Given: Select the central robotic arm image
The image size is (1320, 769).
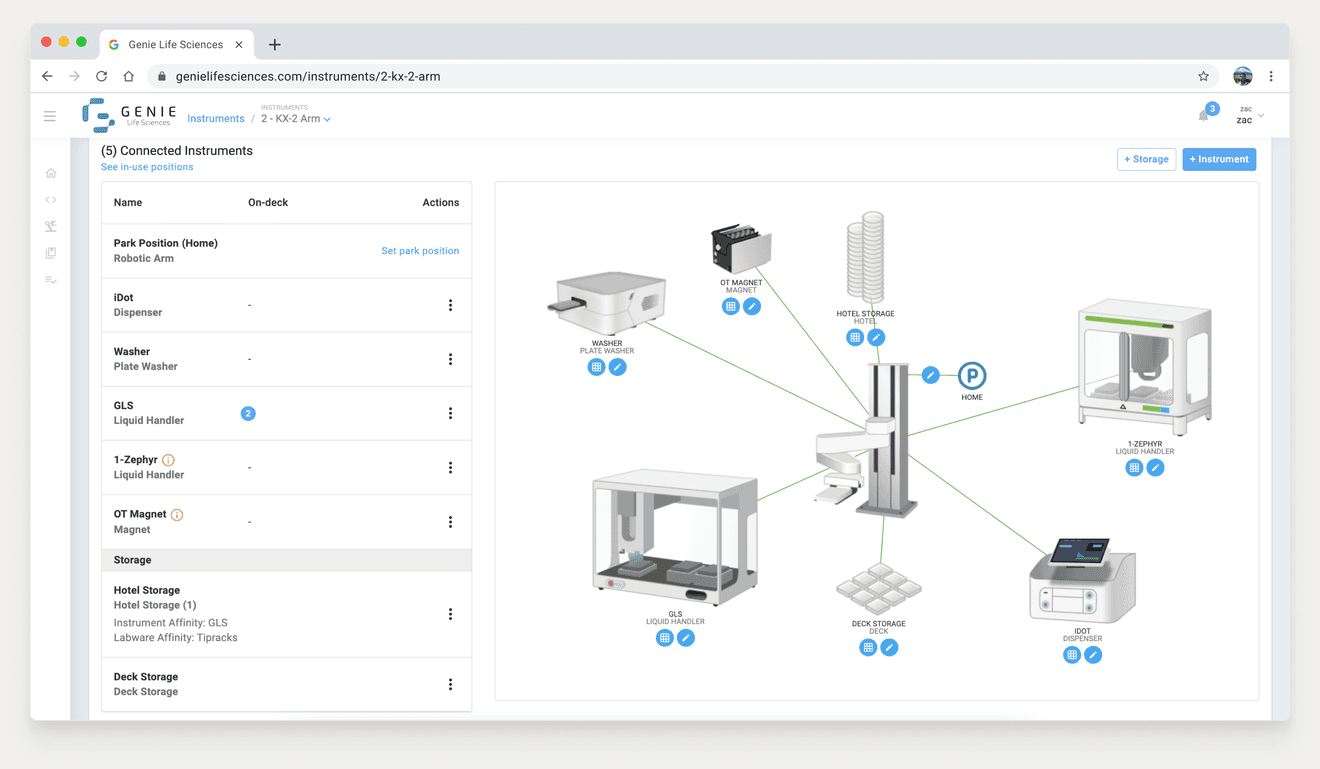Looking at the screenshot, I should (x=865, y=440).
